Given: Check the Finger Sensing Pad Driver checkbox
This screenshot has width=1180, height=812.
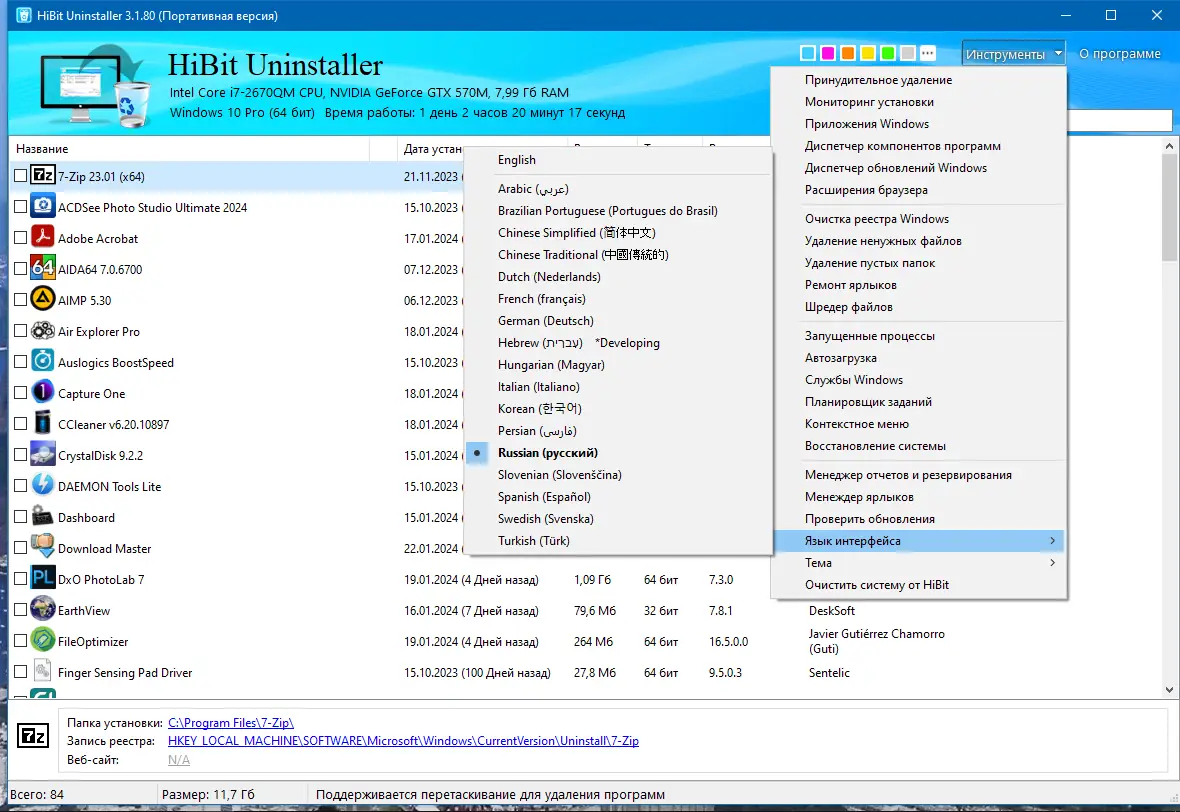Looking at the screenshot, I should pyautogui.click(x=20, y=672).
